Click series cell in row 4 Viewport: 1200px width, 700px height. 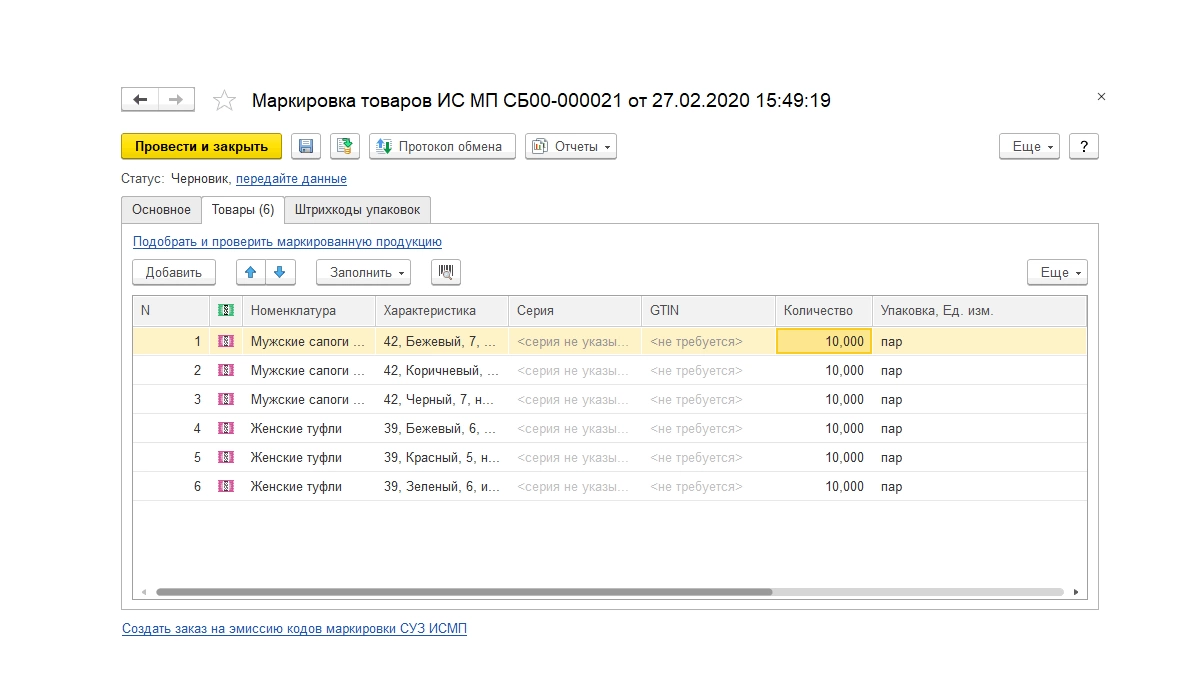tap(575, 428)
